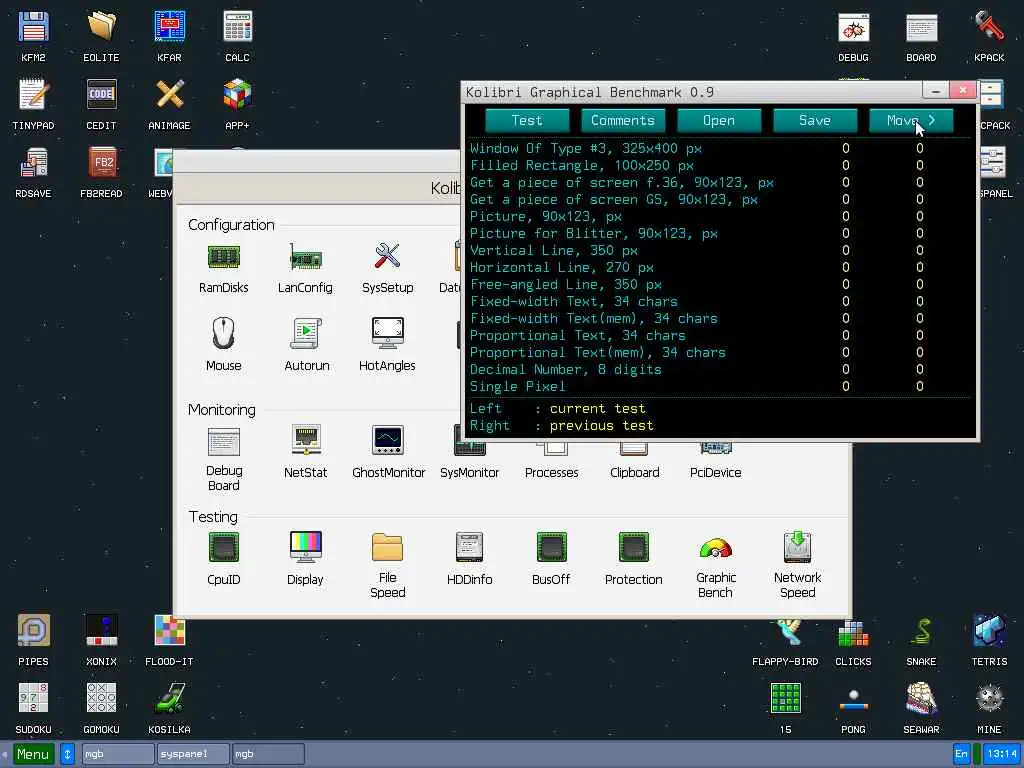Launch the PONG game icon
The width and height of the screenshot is (1024, 768).
click(854, 700)
